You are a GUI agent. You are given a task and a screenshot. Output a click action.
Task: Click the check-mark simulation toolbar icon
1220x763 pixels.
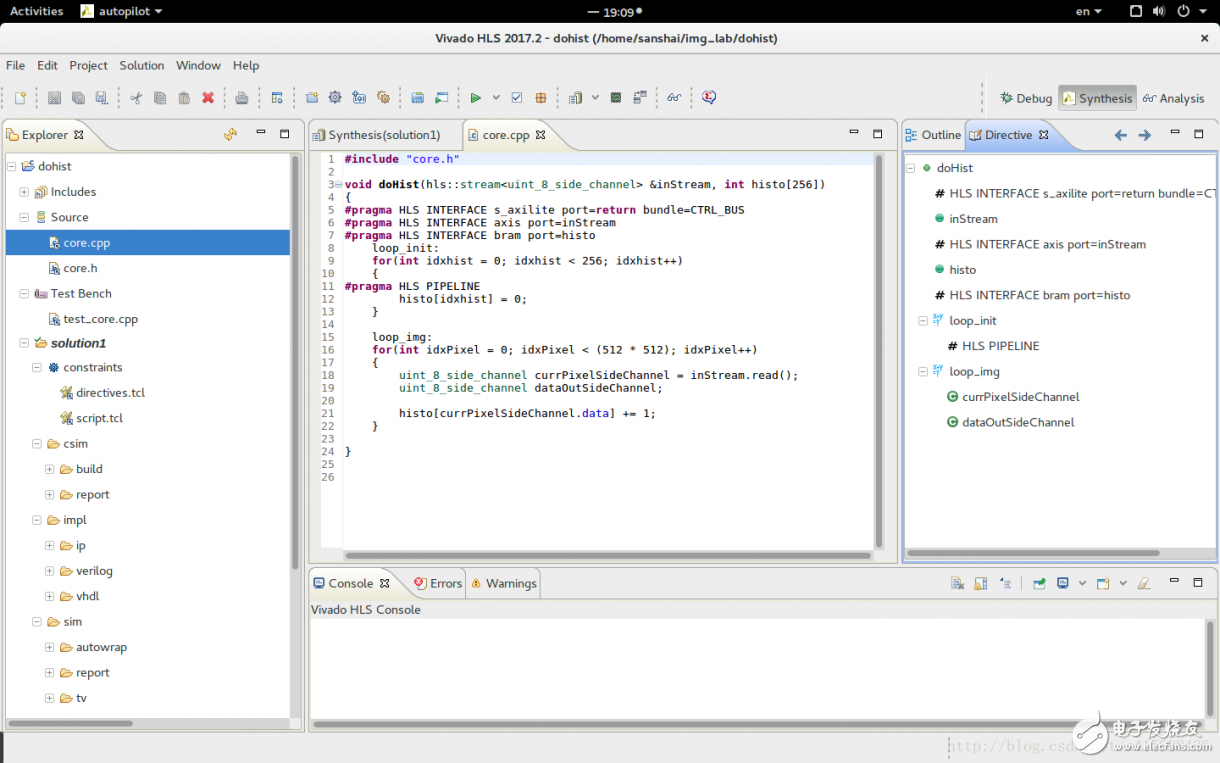[517, 98]
